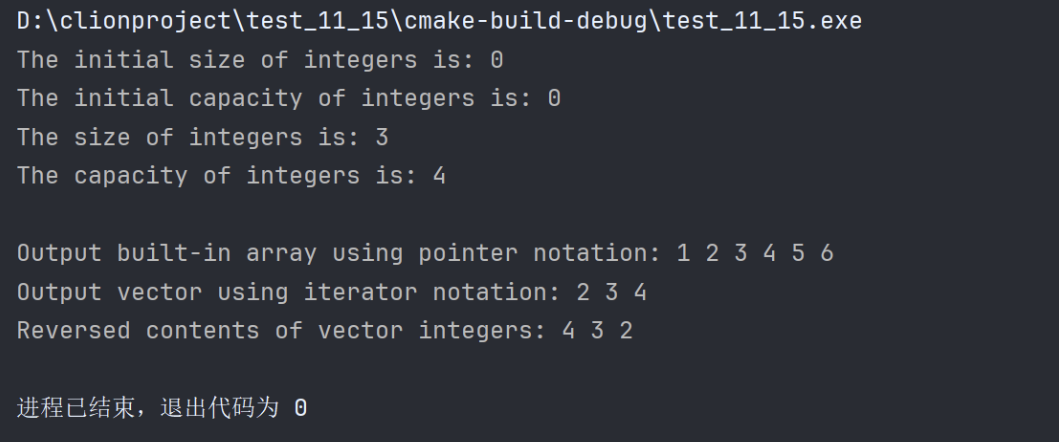Click the 'initial size of integers' output line
Viewport: 1059px width, 442px height.
point(260,60)
